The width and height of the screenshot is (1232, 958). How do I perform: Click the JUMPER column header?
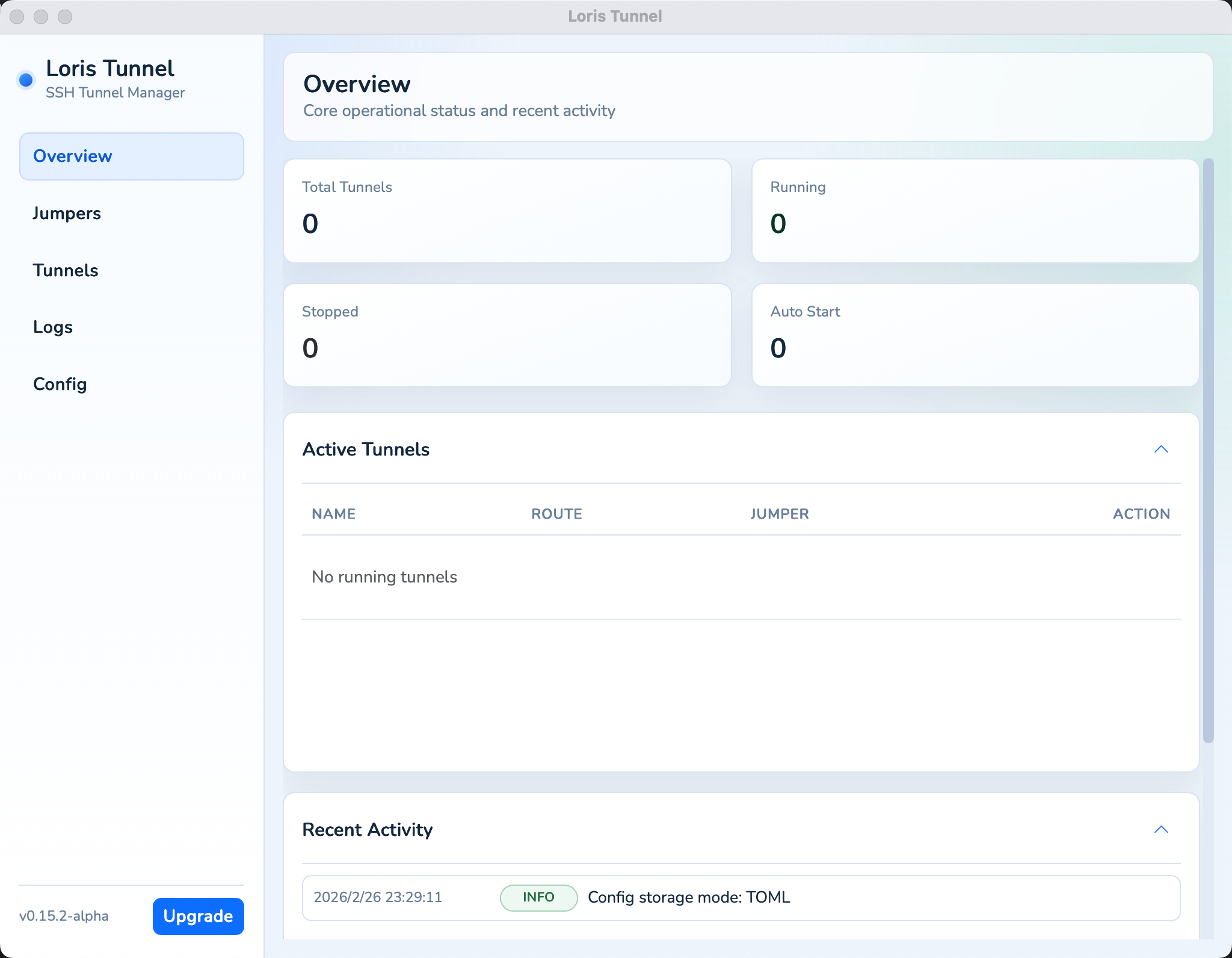click(779, 514)
